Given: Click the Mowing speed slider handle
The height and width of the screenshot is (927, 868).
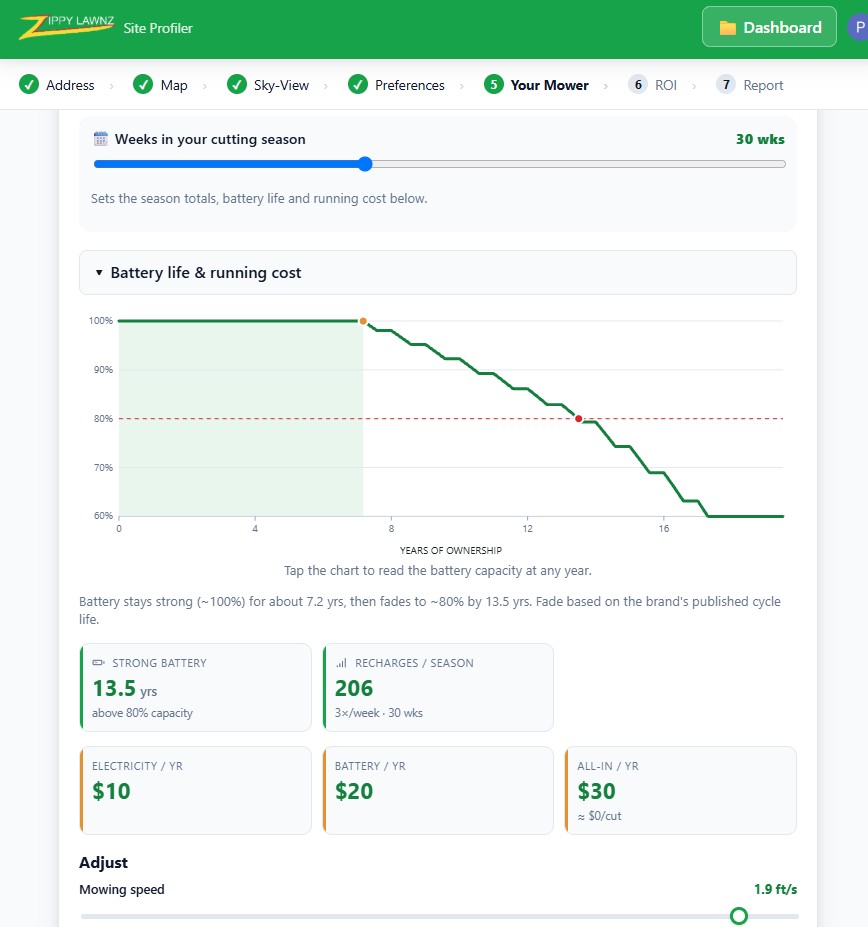Looking at the screenshot, I should click(739, 916).
